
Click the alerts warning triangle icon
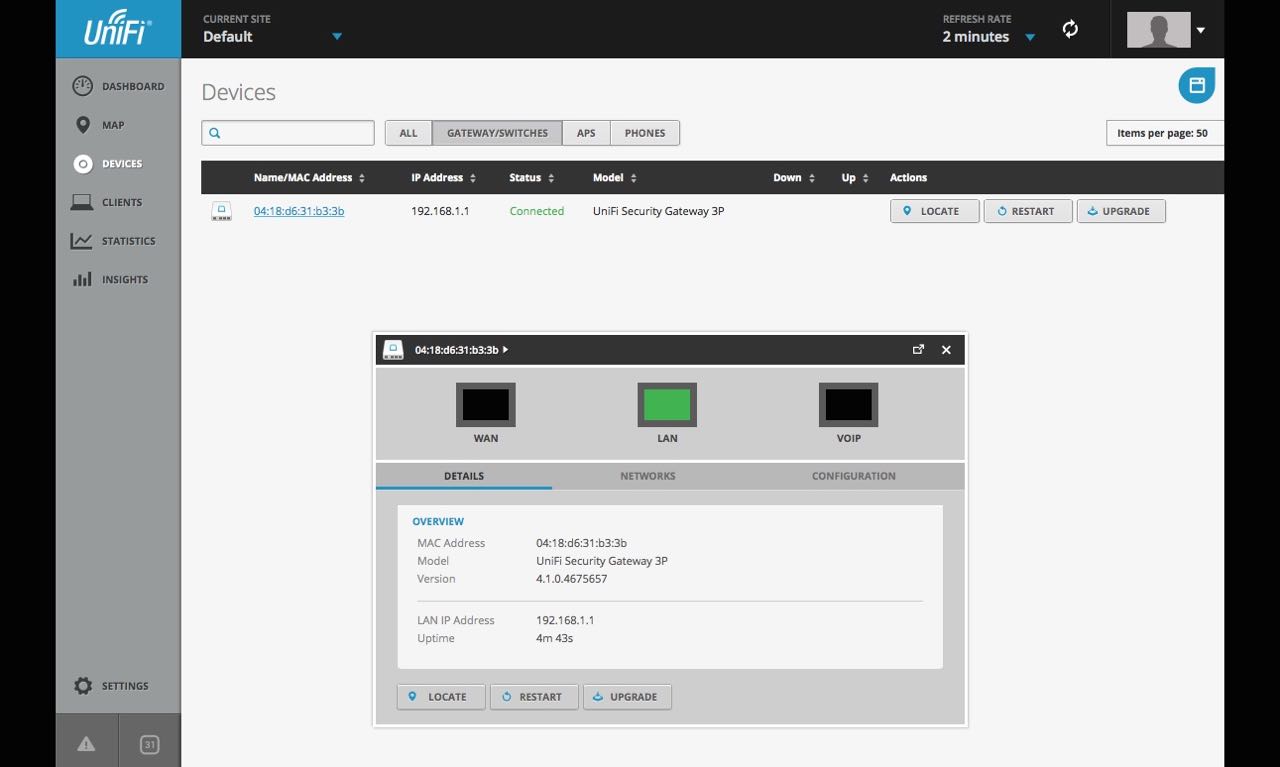click(86, 743)
